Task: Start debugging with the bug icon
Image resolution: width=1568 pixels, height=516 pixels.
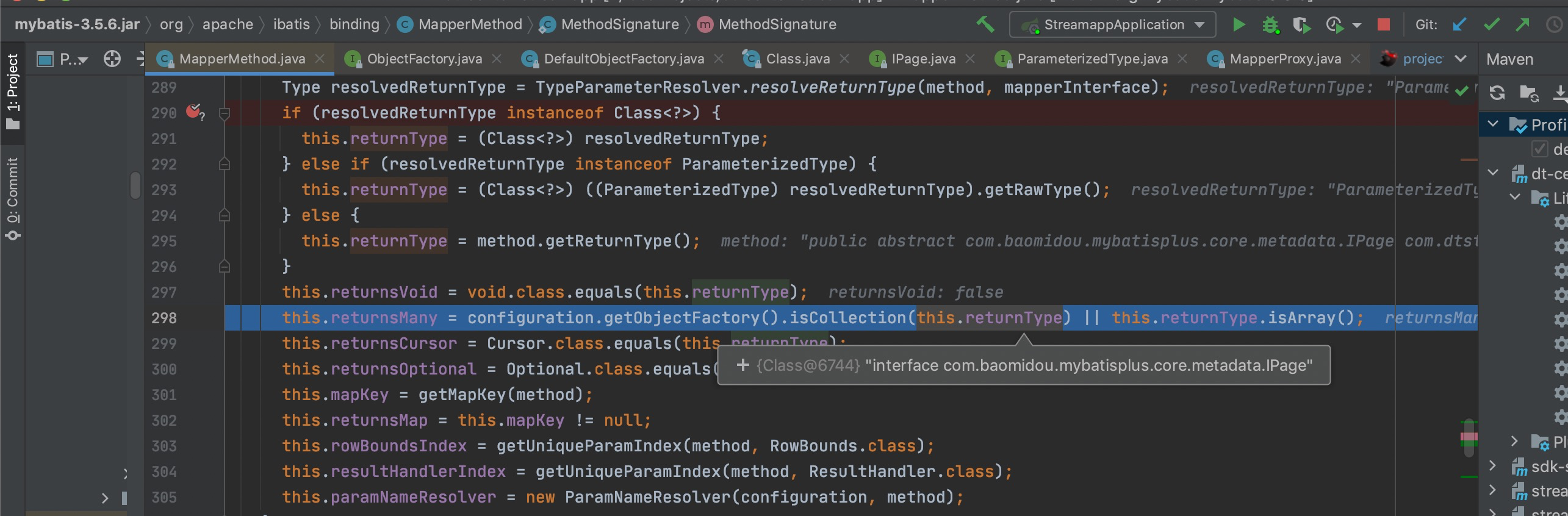Action: 1270,25
